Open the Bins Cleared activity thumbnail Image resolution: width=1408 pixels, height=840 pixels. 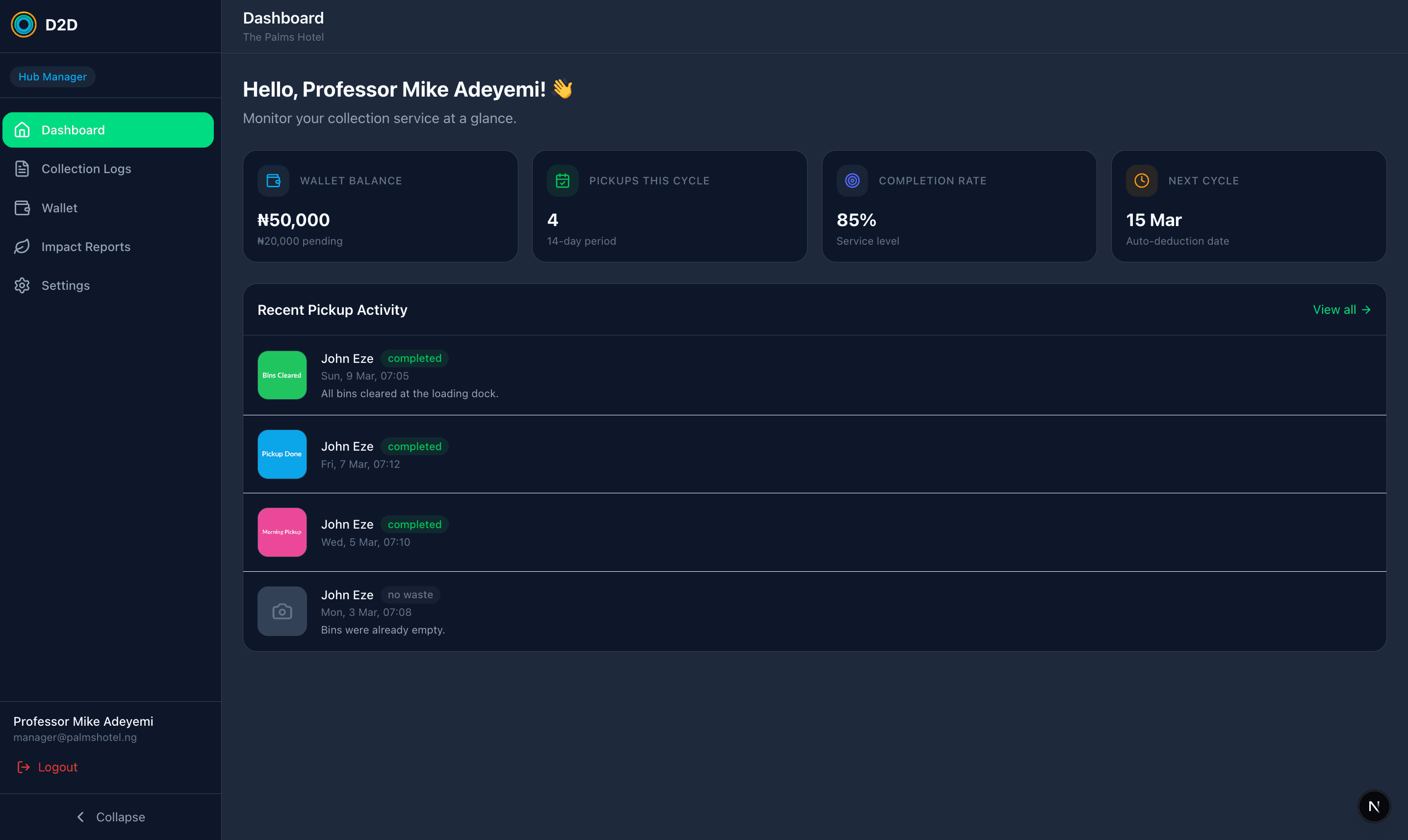click(x=282, y=375)
